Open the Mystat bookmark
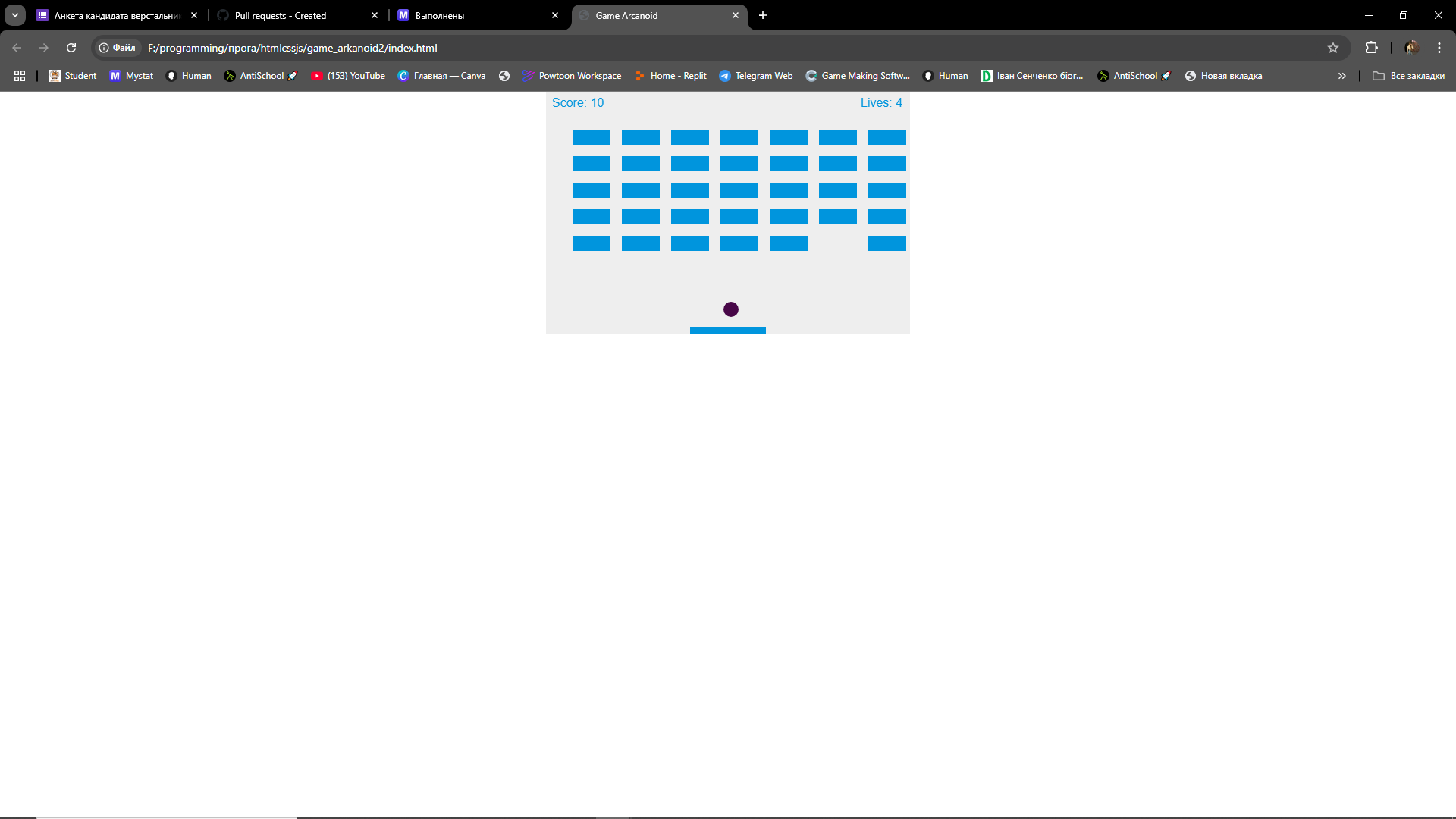Screen dimensions: 1456x819 click(132, 76)
